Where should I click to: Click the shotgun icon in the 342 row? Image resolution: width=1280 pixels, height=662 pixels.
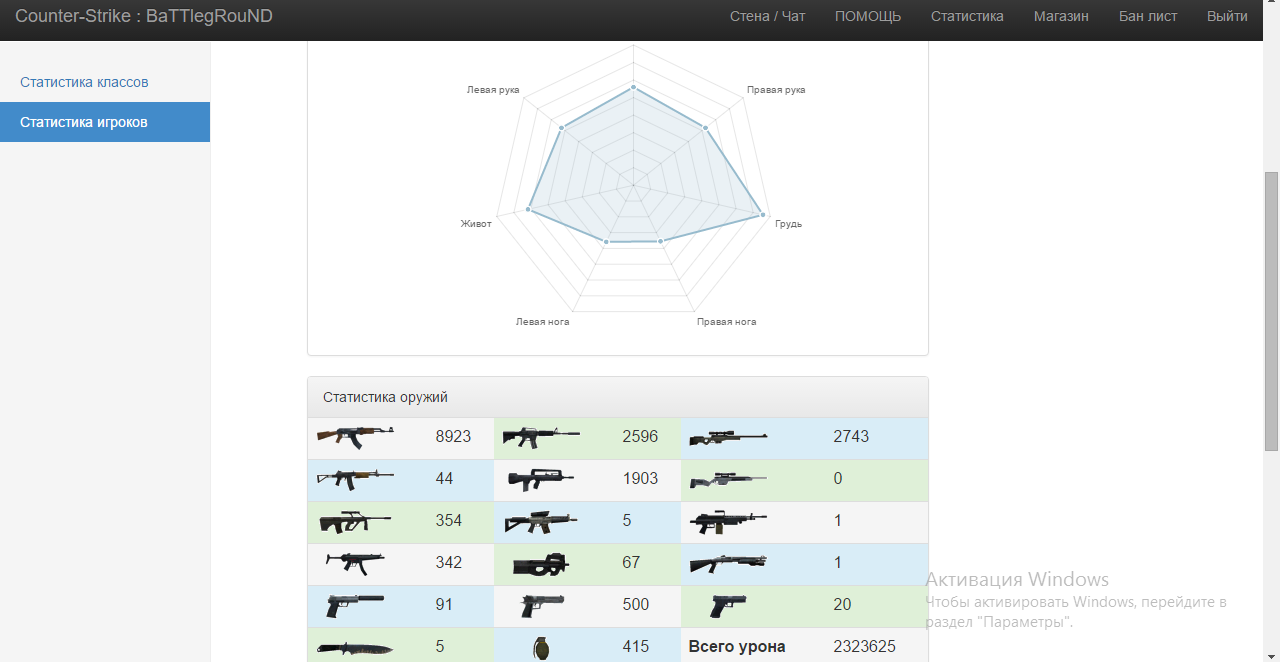(728, 563)
